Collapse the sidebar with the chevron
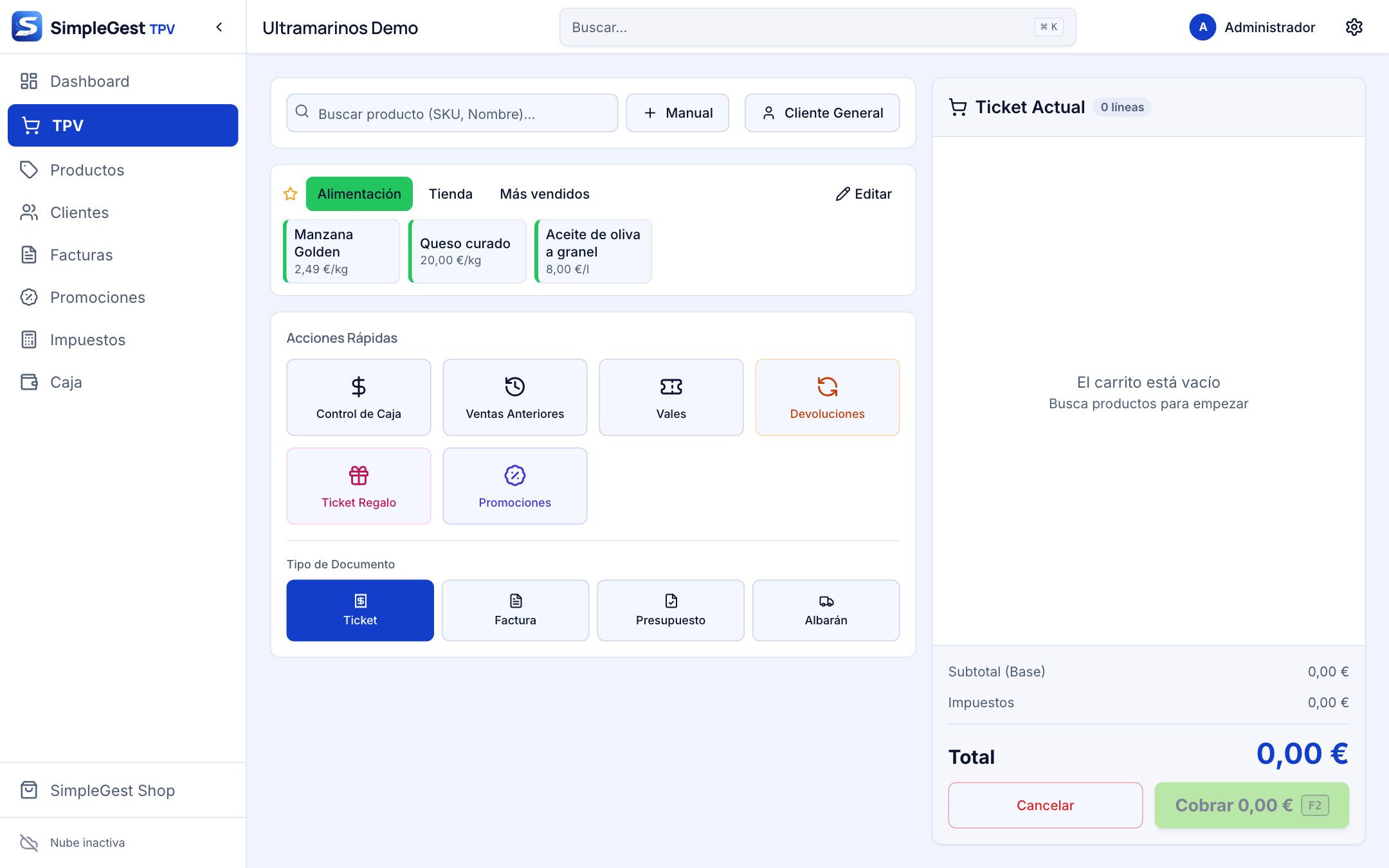Image resolution: width=1389 pixels, height=868 pixels. tap(219, 27)
